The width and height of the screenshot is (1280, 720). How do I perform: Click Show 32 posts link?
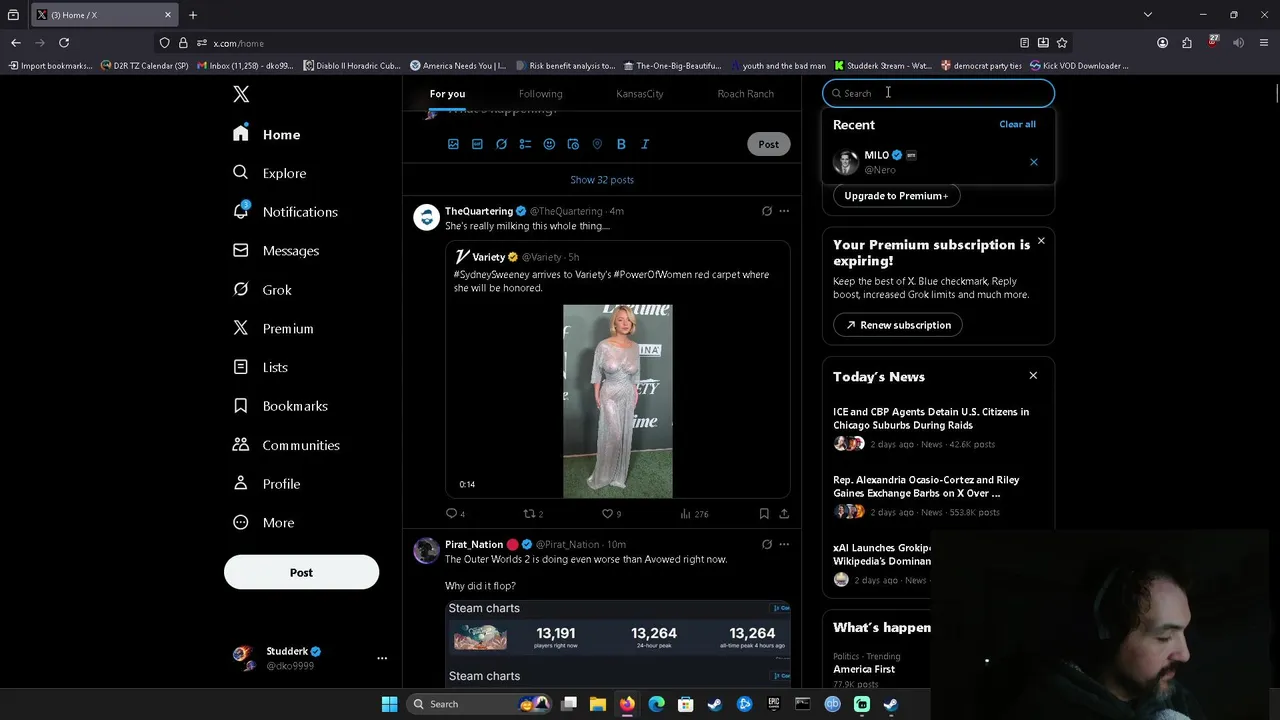click(602, 180)
